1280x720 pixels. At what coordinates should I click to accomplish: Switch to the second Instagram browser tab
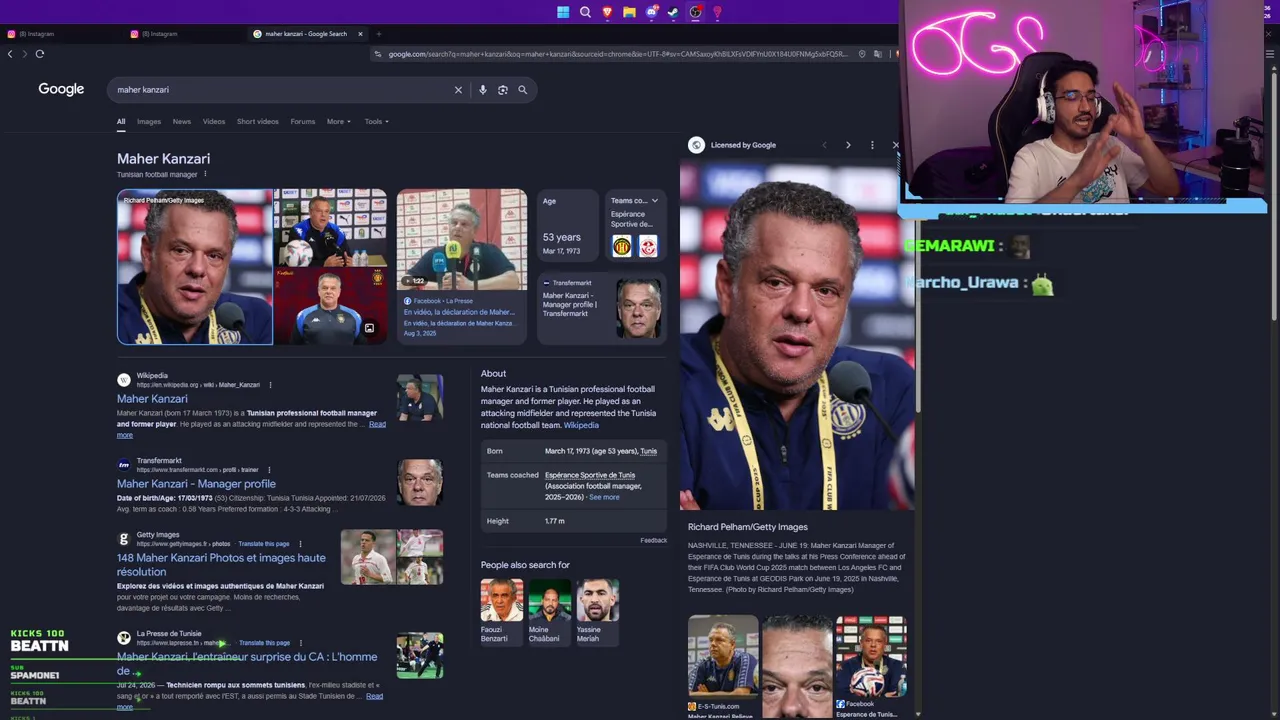183,34
